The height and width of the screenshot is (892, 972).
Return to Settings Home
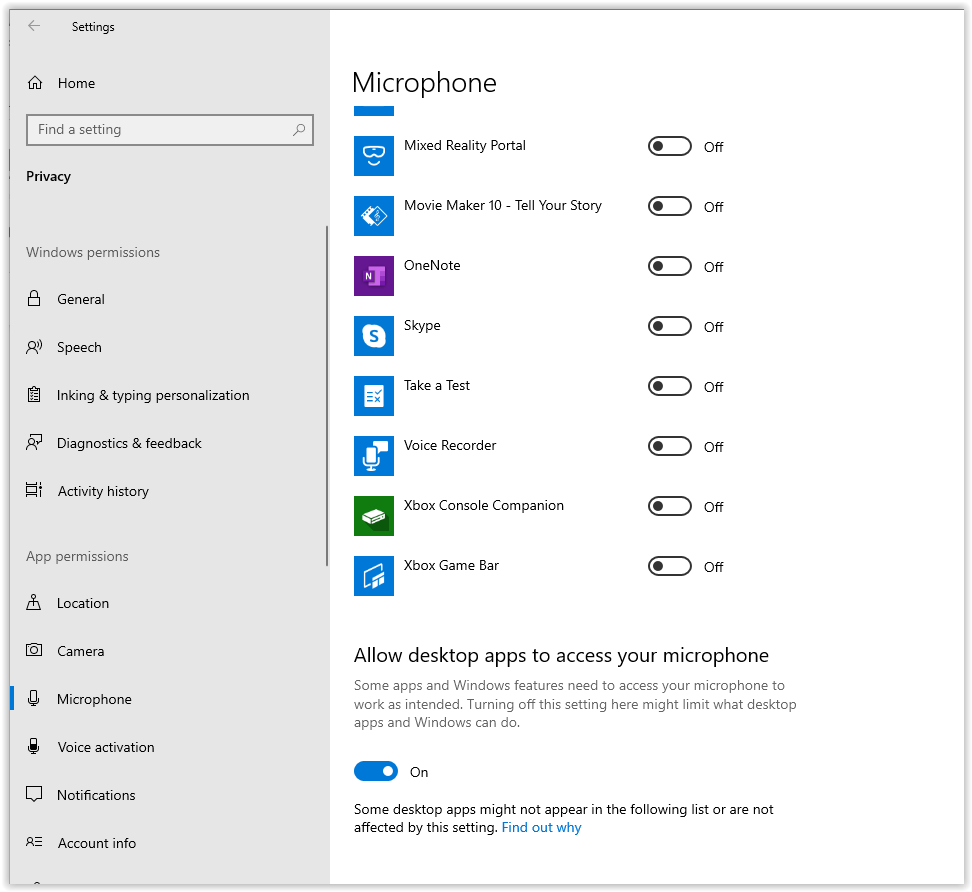75,83
